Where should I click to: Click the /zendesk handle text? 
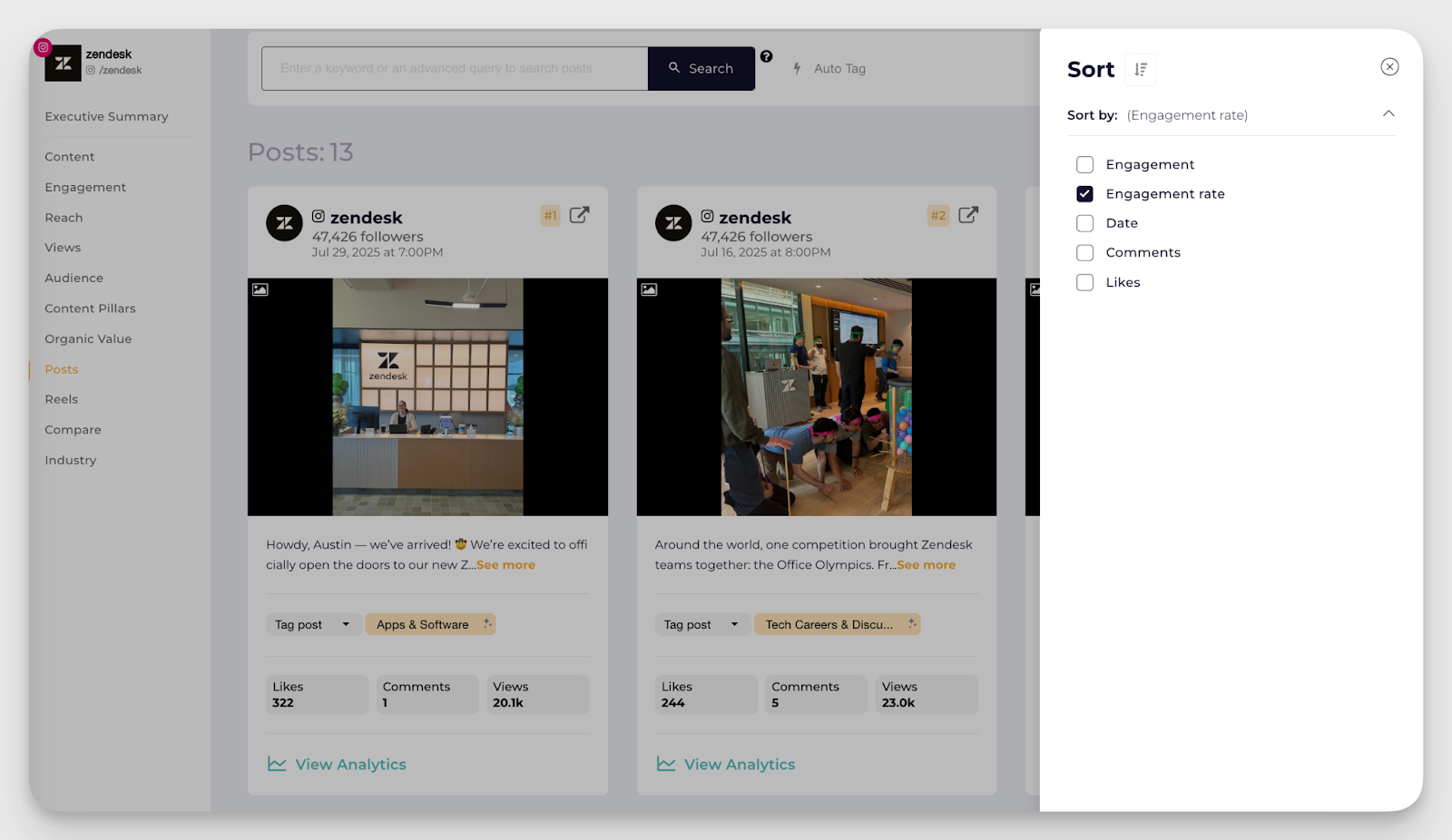tap(121, 71)
